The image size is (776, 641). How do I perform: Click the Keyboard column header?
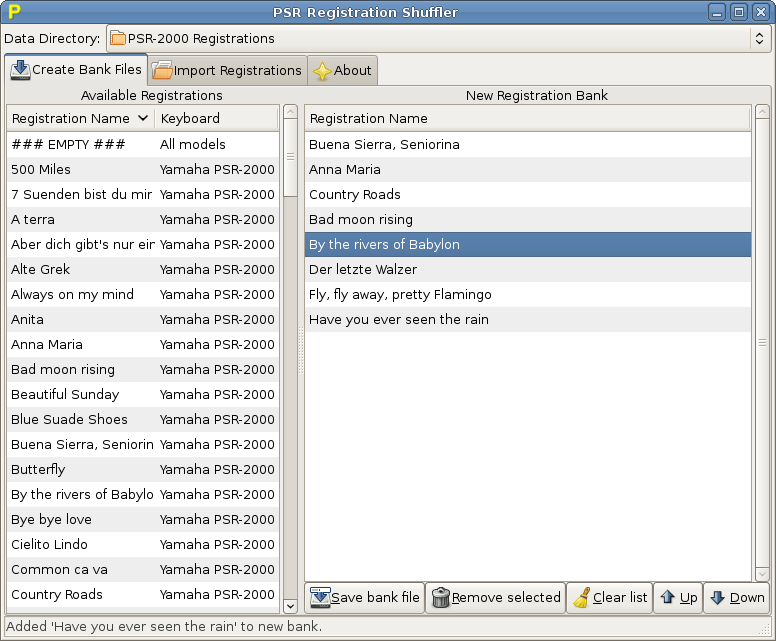[215, 119]
